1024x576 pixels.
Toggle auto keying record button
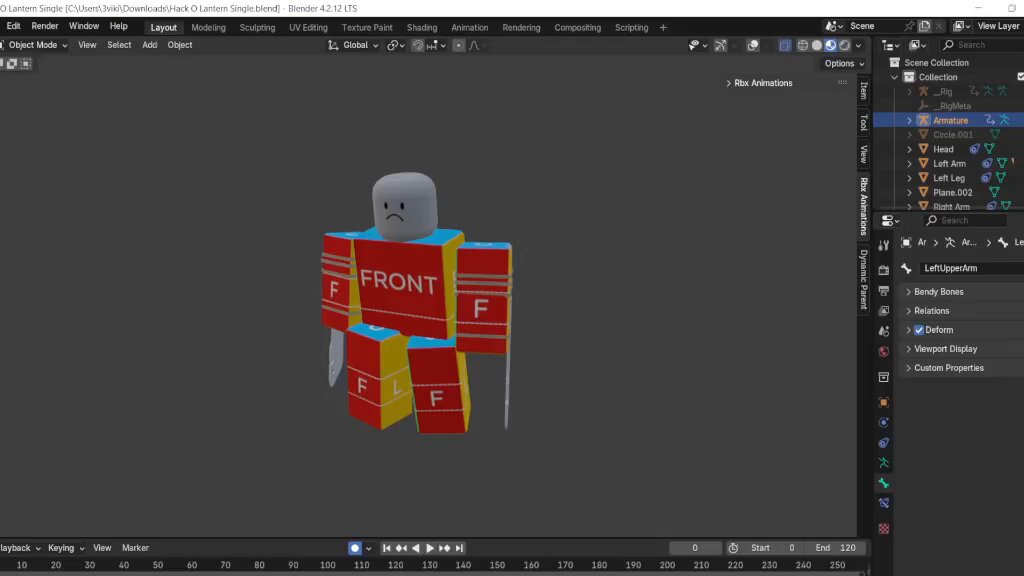pos(355,548)
